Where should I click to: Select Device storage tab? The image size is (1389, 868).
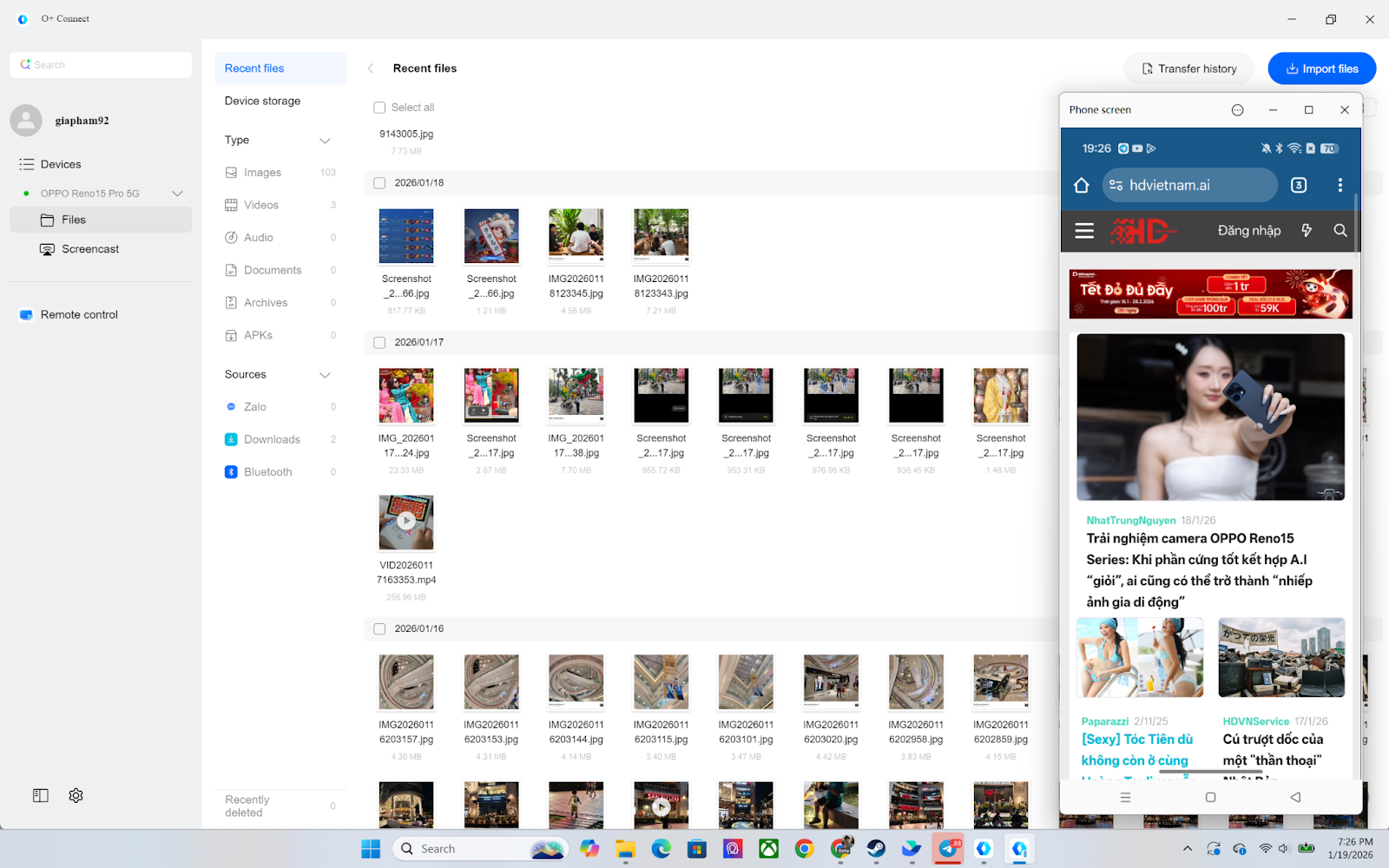280,101
